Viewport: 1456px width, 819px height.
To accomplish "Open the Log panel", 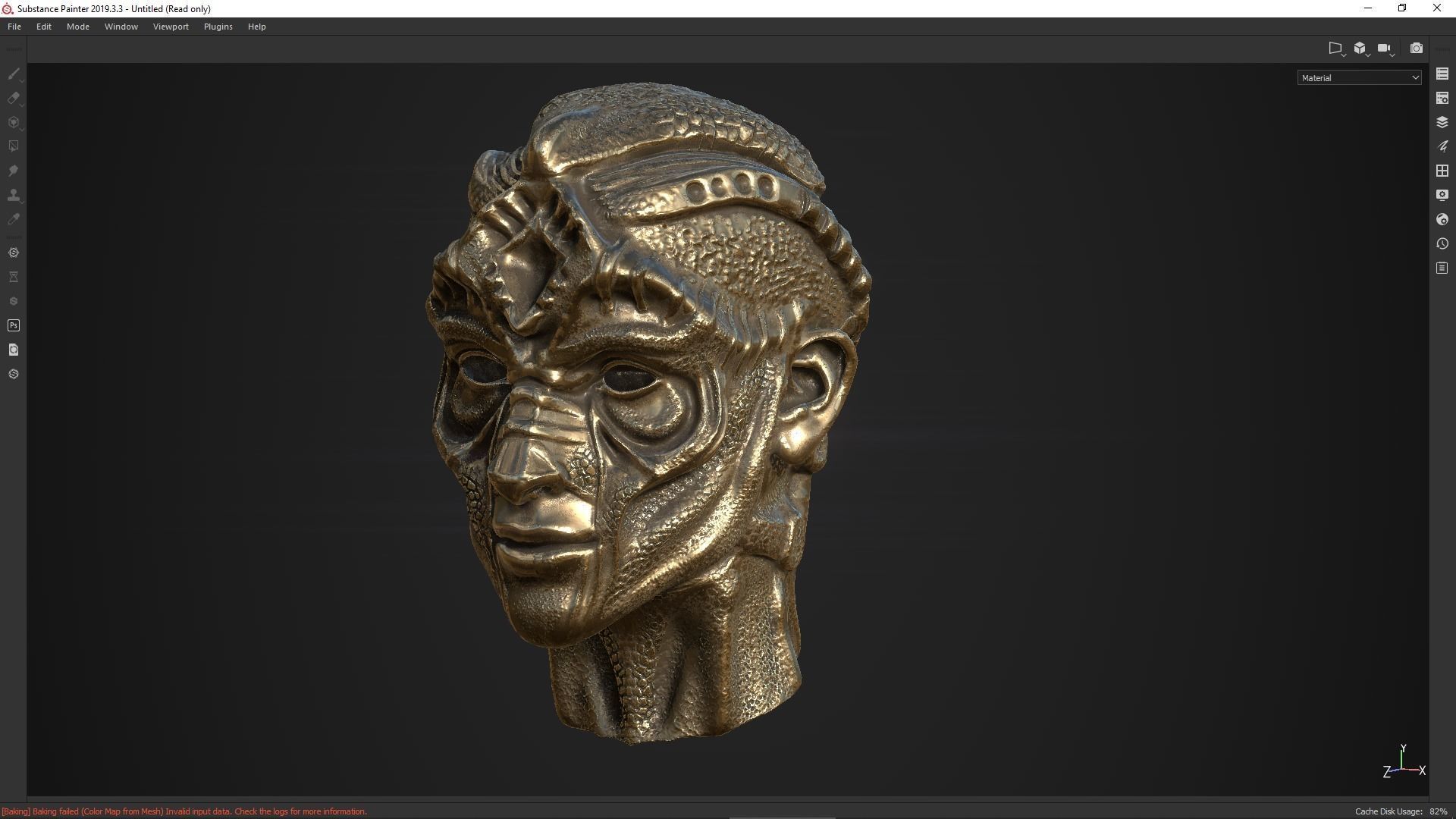I will tap(1442, 268).
